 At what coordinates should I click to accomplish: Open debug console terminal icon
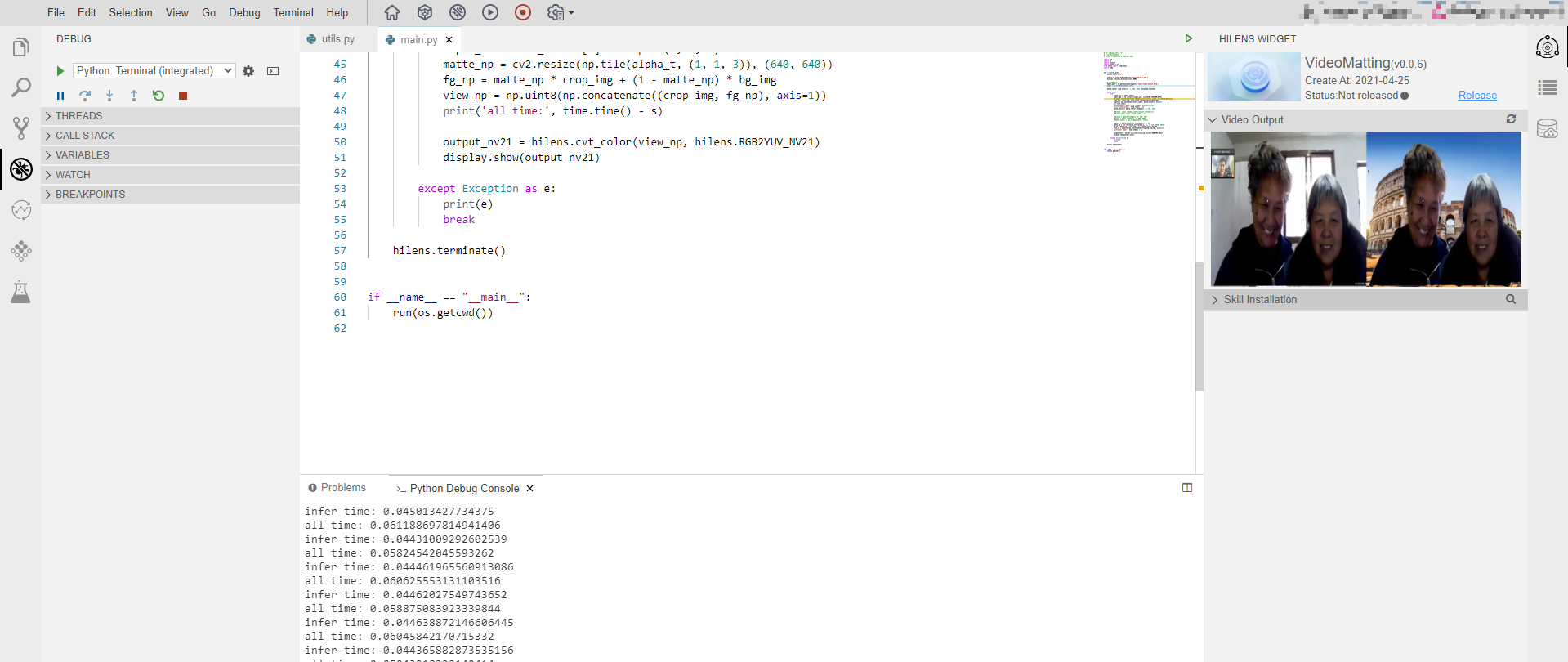(x=273, y=71)
